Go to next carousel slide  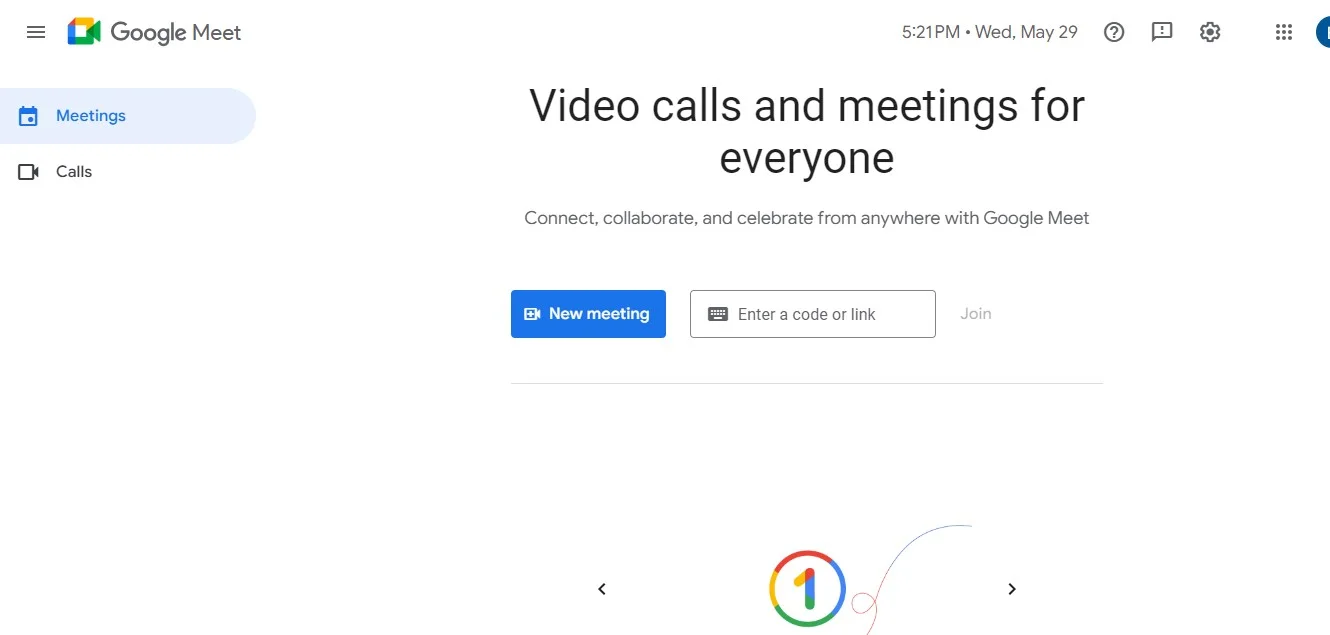pos(1012,589)
